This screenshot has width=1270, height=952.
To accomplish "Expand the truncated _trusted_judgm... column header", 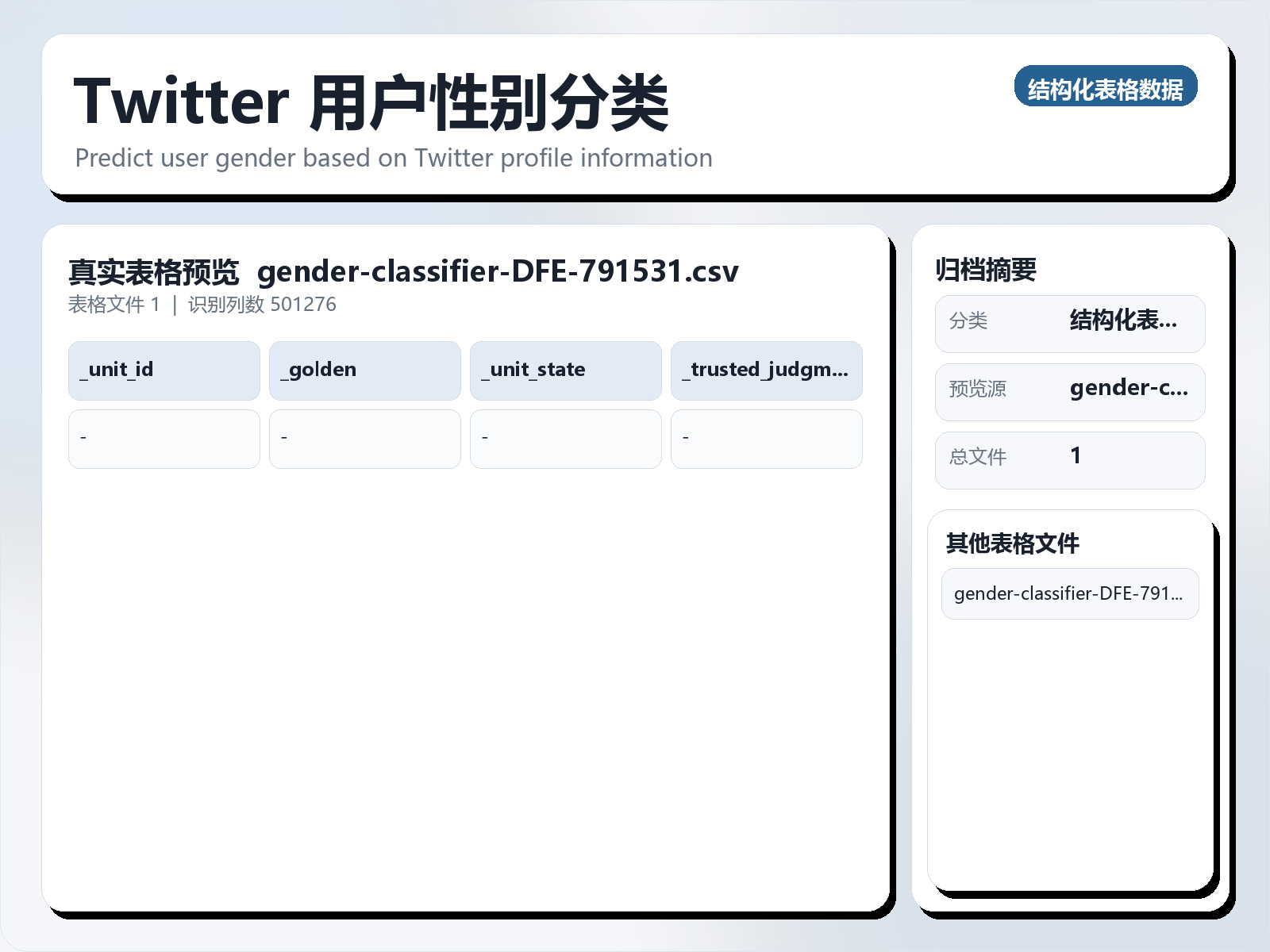I will click(x=766, y=370).
